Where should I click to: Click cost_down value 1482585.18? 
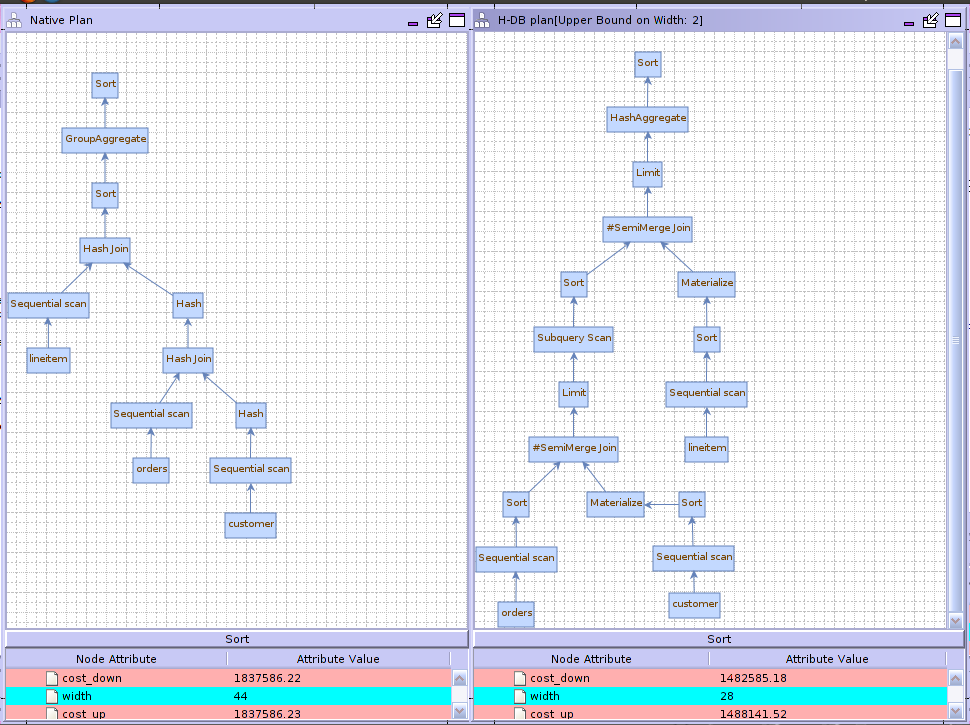pos(753,678)
